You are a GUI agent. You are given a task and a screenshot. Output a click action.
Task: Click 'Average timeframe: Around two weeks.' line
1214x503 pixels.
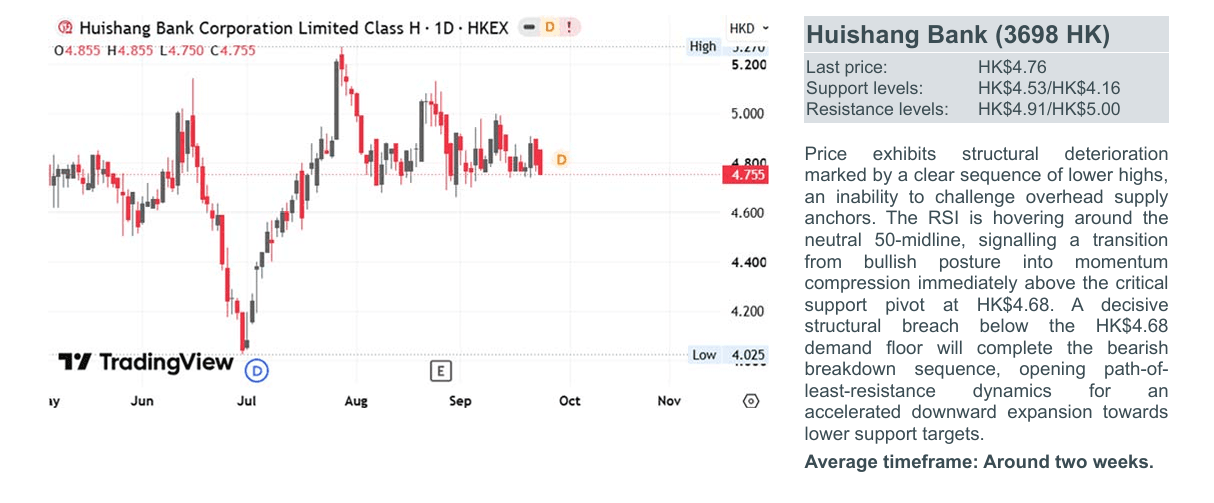979,462
